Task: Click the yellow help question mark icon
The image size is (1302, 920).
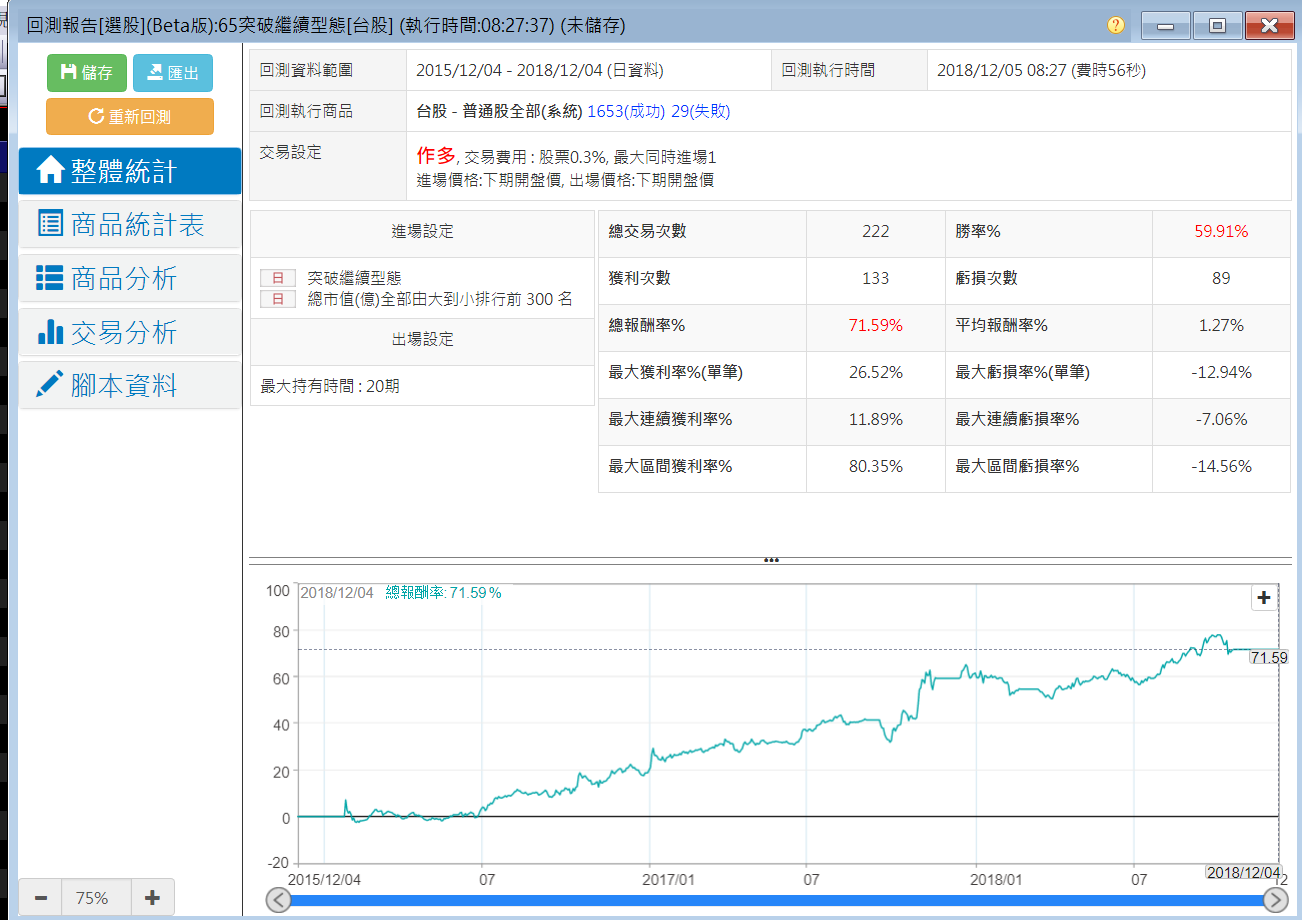Action: (1116, 25)
